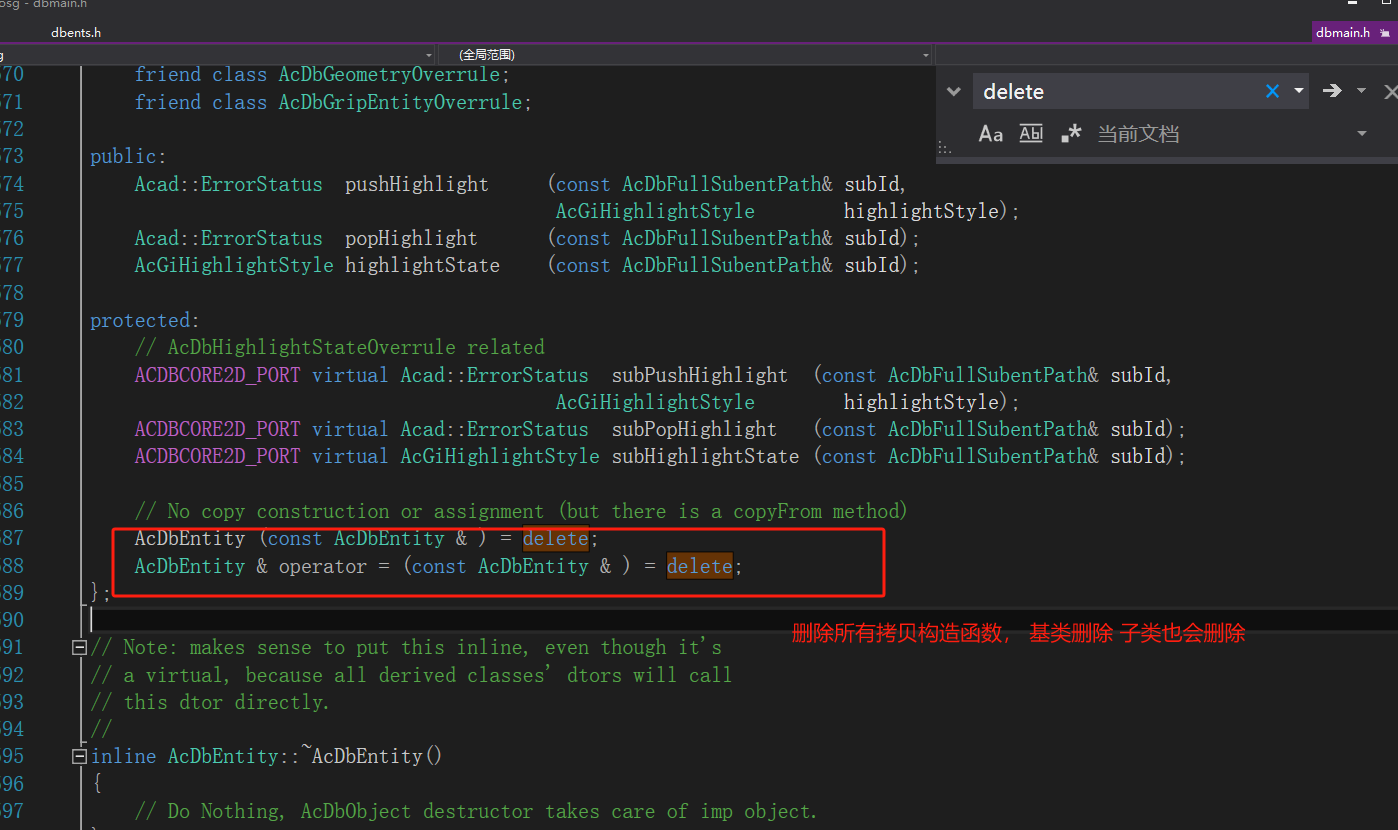
Task: Click highlighted 'delete' on operator = line
Action: [x=699, y=566]
